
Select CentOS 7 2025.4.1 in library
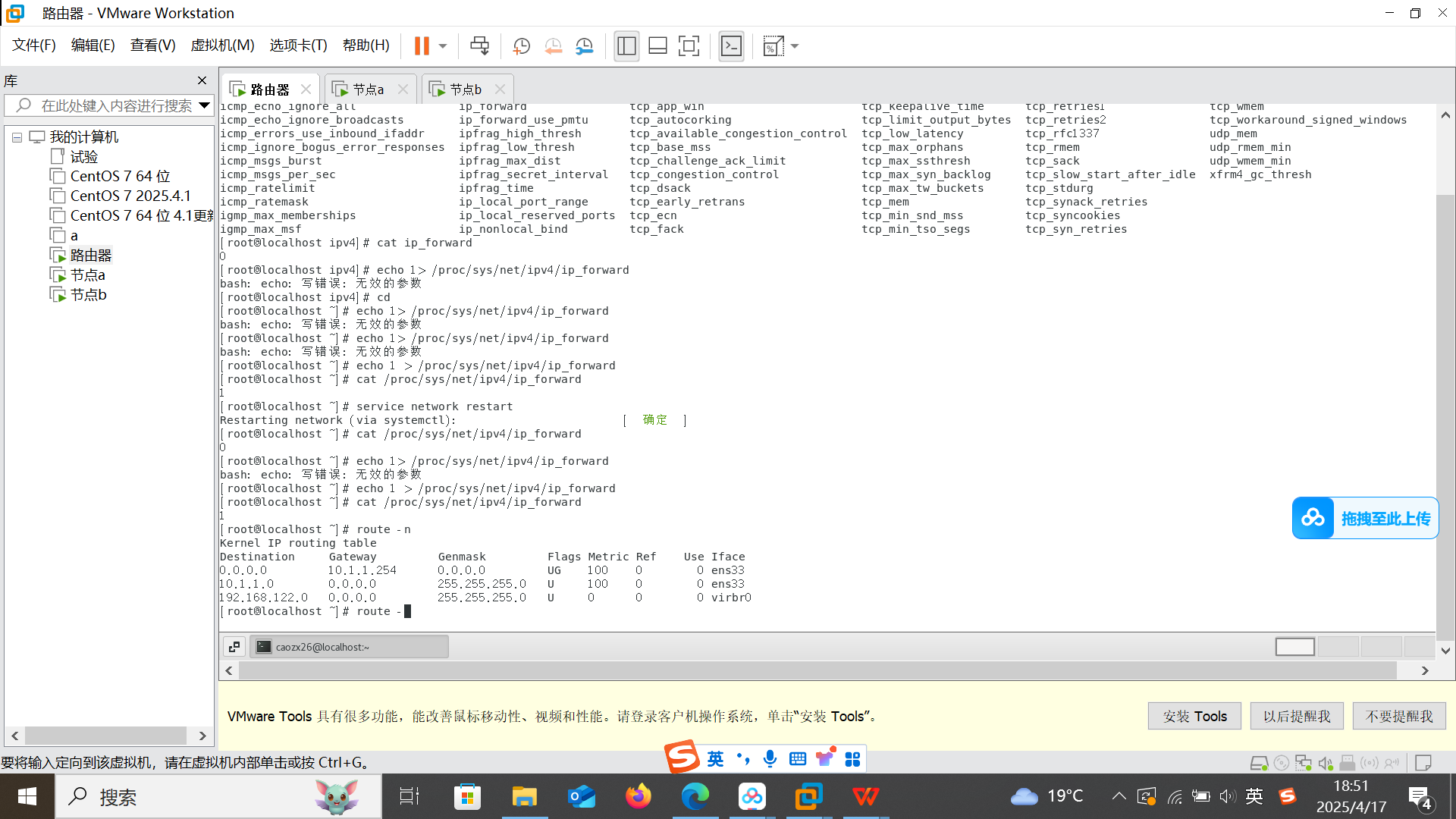tap(130, 196)
